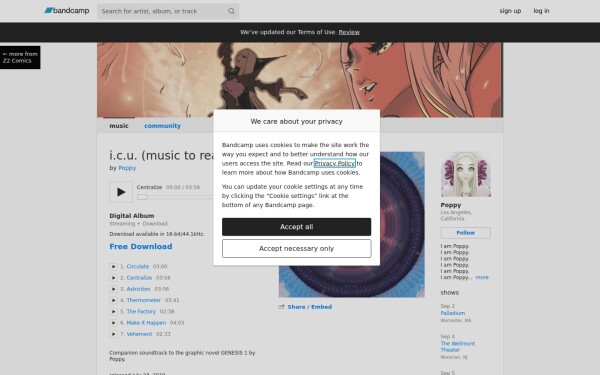
Task: Play track 5 The Factory
Action: (x=114, y=311)
